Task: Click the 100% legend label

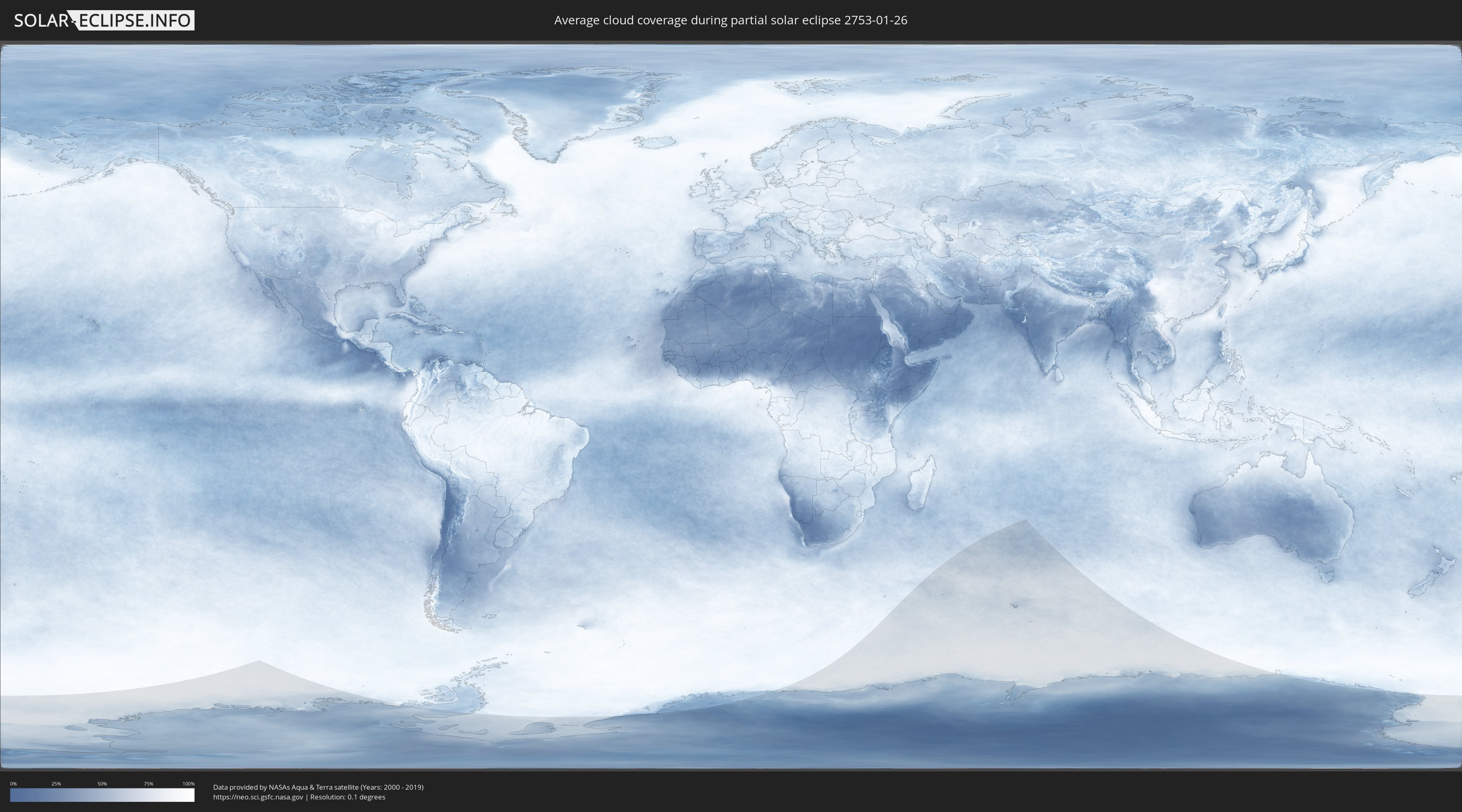Action: [x=188, y=784]
